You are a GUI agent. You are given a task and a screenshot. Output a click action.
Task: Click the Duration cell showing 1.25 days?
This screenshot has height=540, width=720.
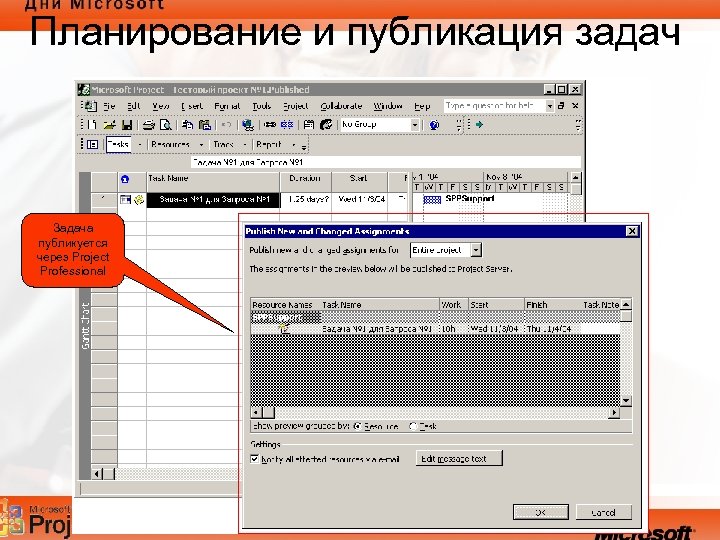[x=306, y=199]
